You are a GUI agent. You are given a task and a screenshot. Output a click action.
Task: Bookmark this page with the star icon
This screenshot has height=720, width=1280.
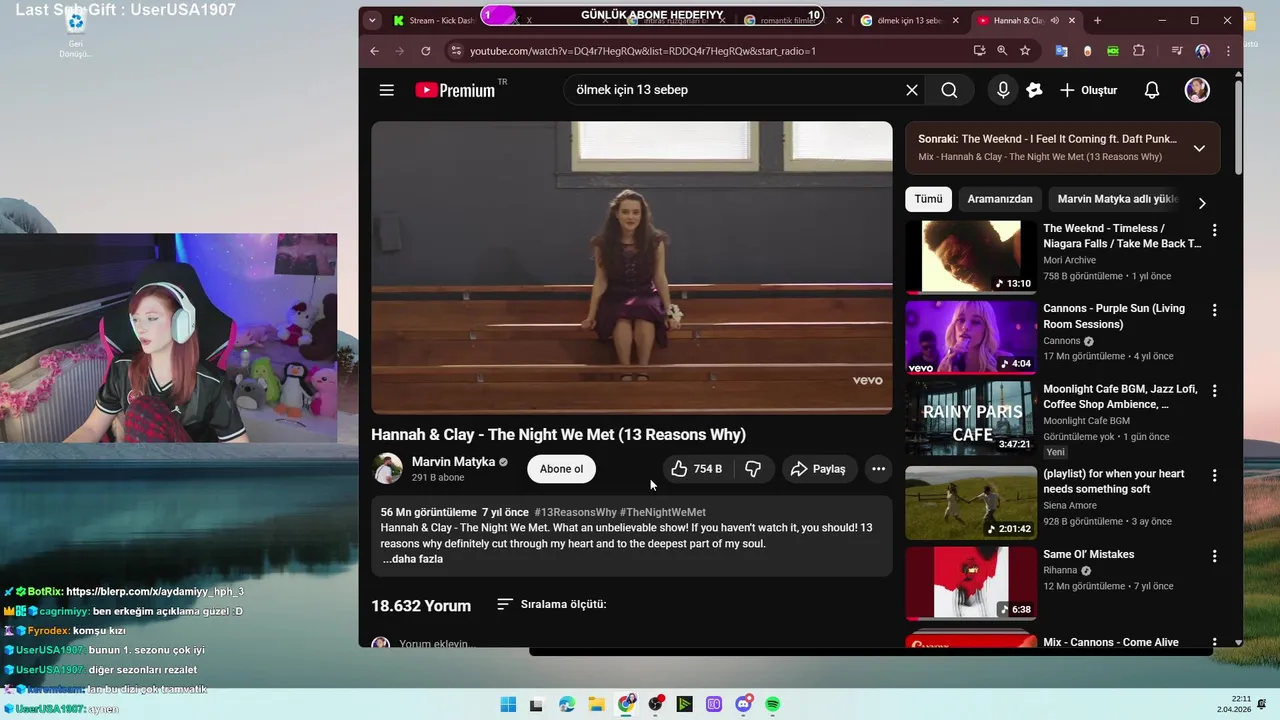pos(1025,51)
